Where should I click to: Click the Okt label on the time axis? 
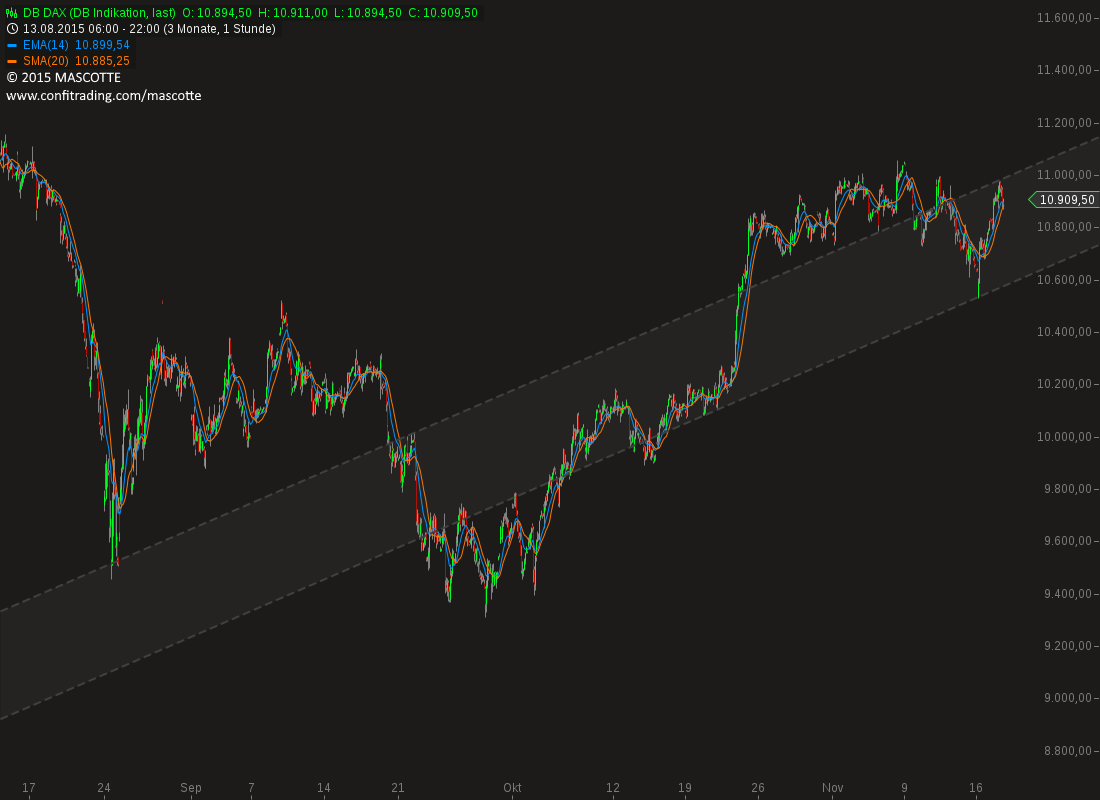(x=512, y=787)
